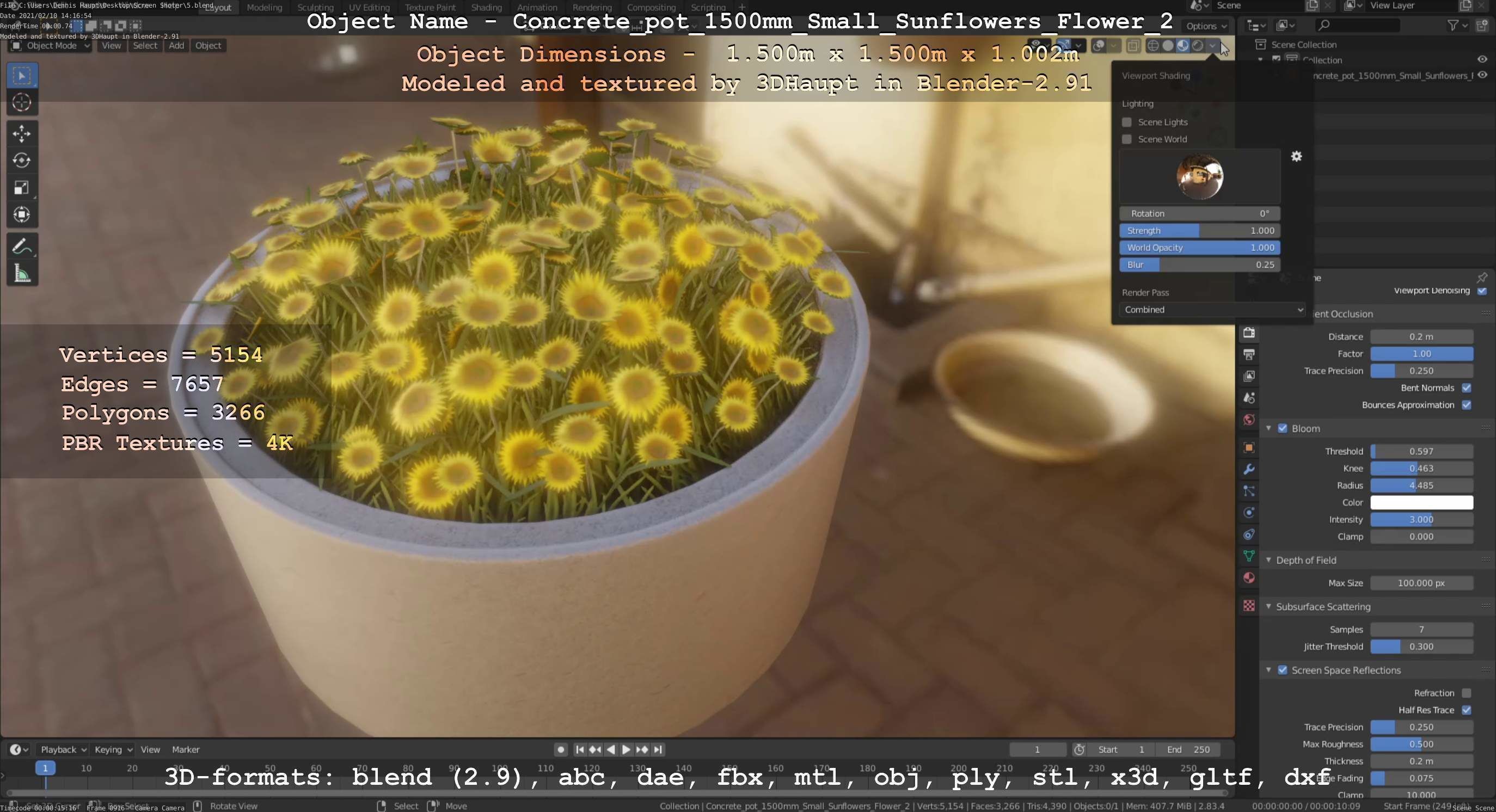
Task: Open the Scene properties tab
Action: 1249,398
